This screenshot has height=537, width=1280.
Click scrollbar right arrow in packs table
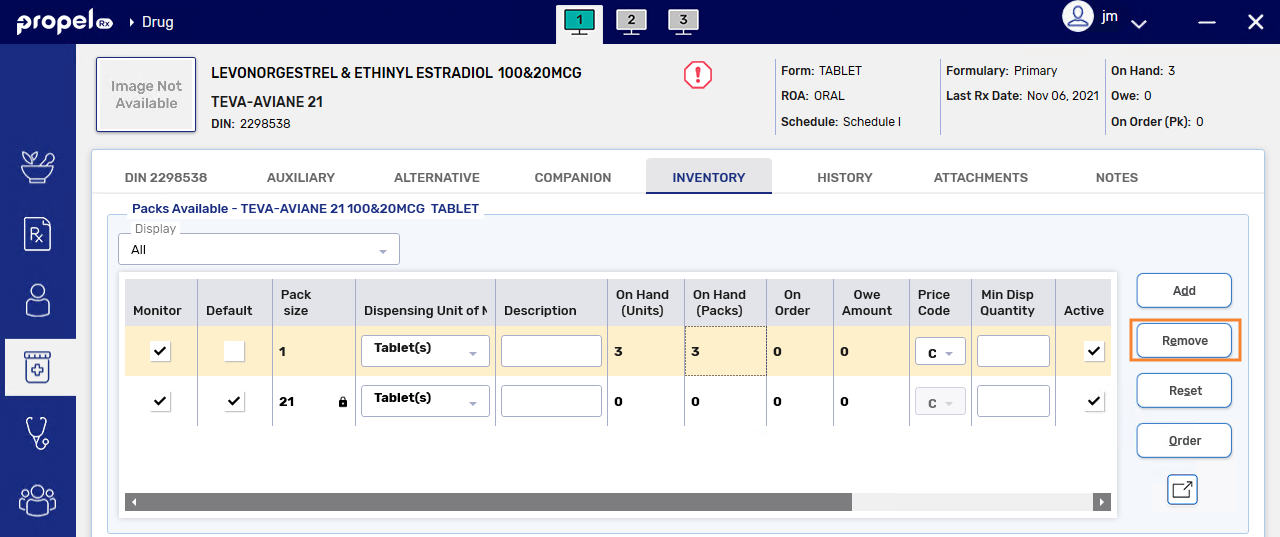click(1102, 502)
